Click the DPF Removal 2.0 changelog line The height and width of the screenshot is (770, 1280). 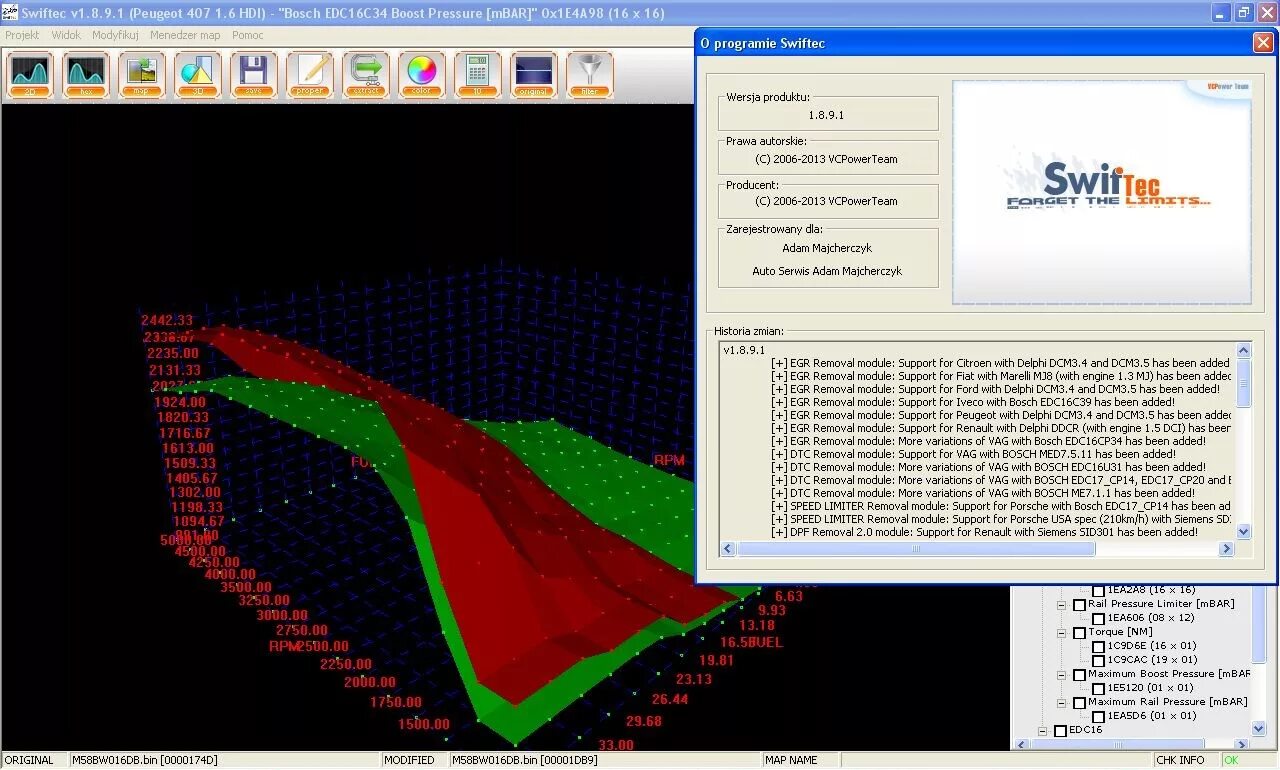(x=985, y=532)
